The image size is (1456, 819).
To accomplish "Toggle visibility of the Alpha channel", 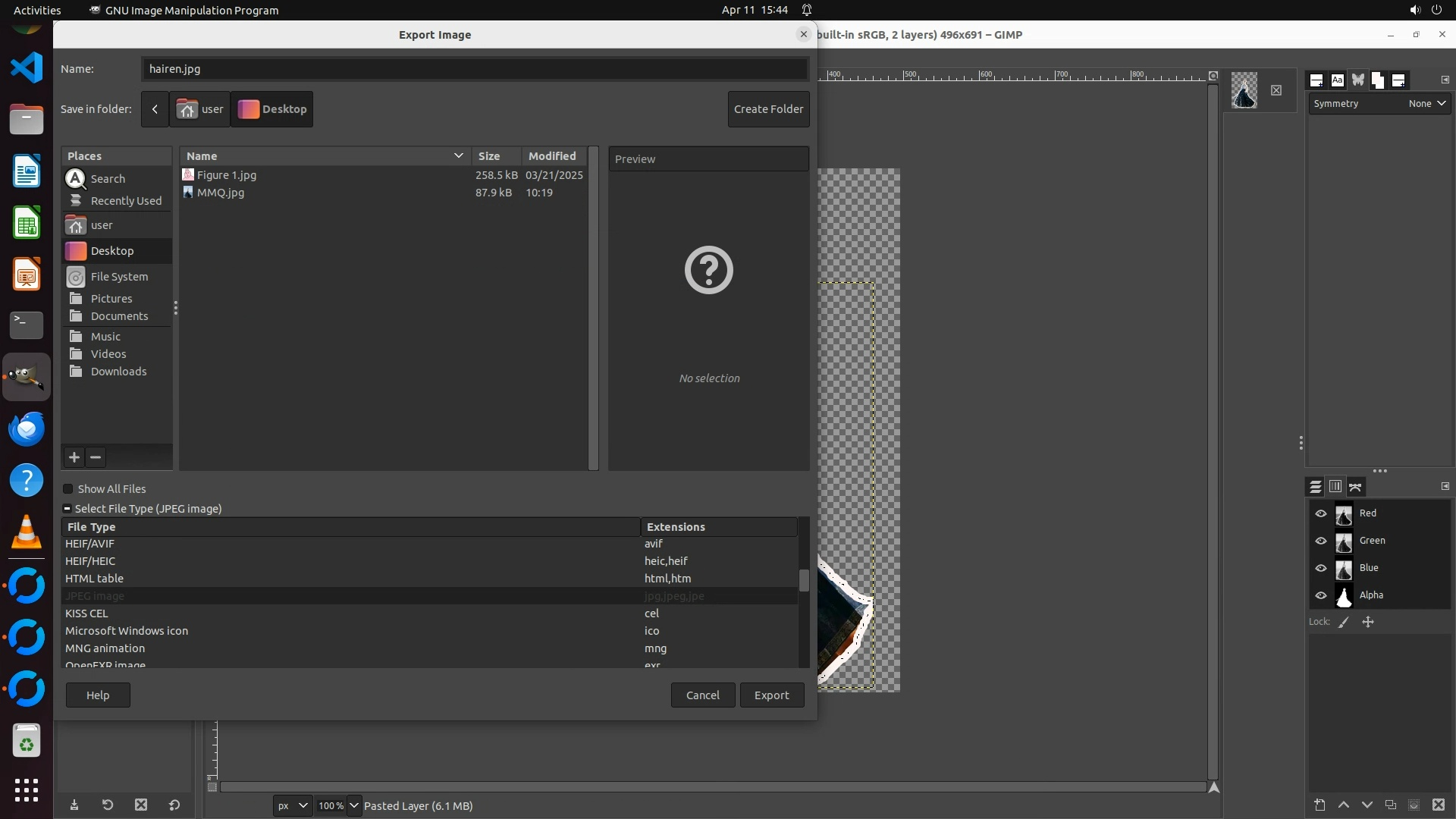I will pos(1321,595).
